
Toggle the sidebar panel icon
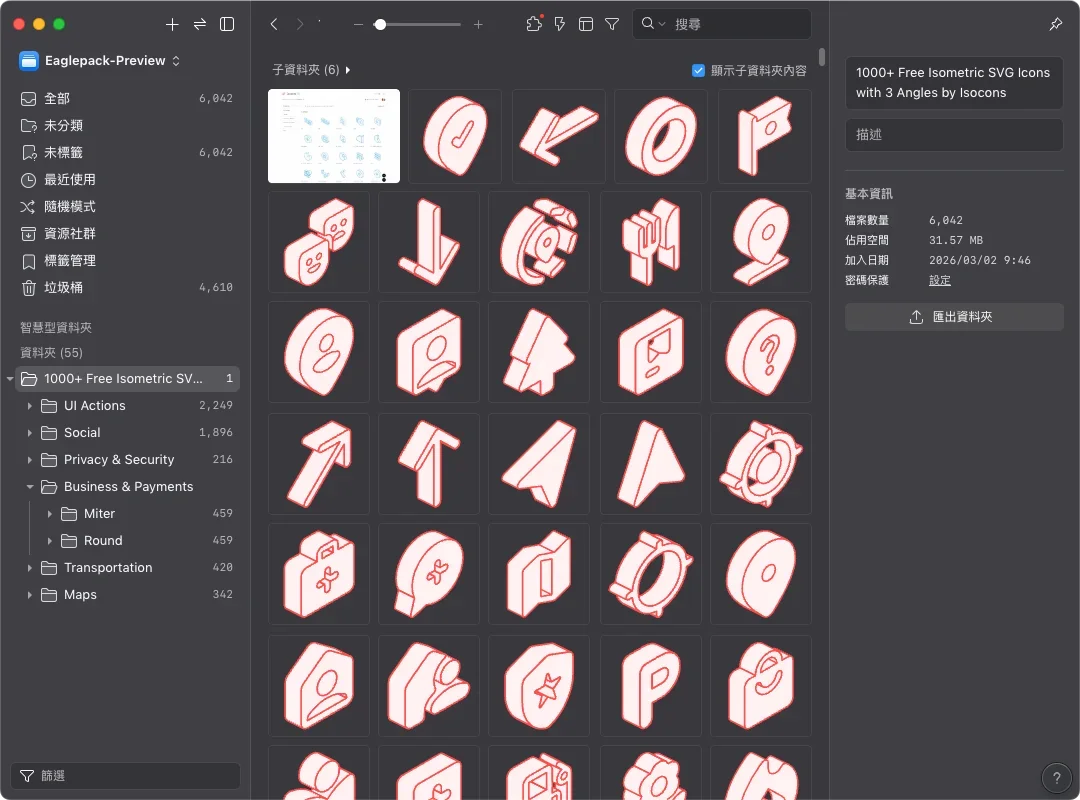tap(227, 24)
